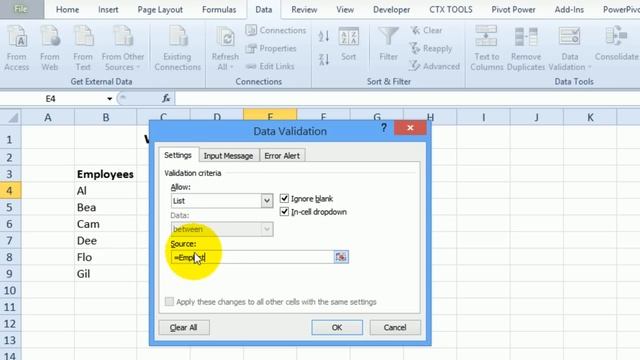Select the Settings dialog tab
The width and height of the screenshot is (640, 360).
(x=178, y=155)
